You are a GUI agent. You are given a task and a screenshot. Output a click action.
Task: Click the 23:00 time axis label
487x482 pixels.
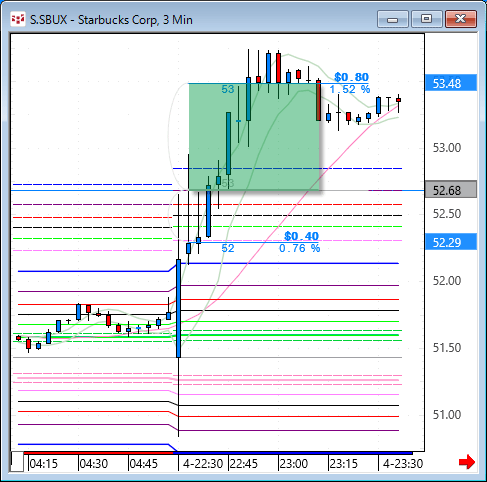(x=294, y=464)
